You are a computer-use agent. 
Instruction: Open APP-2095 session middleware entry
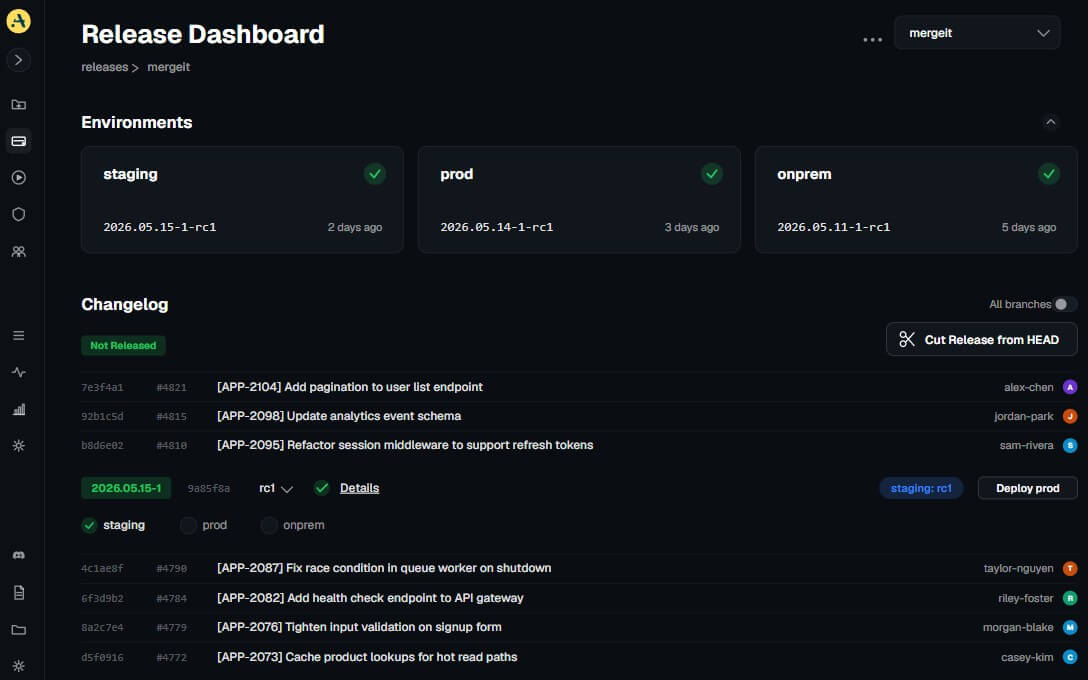(405, 445)
